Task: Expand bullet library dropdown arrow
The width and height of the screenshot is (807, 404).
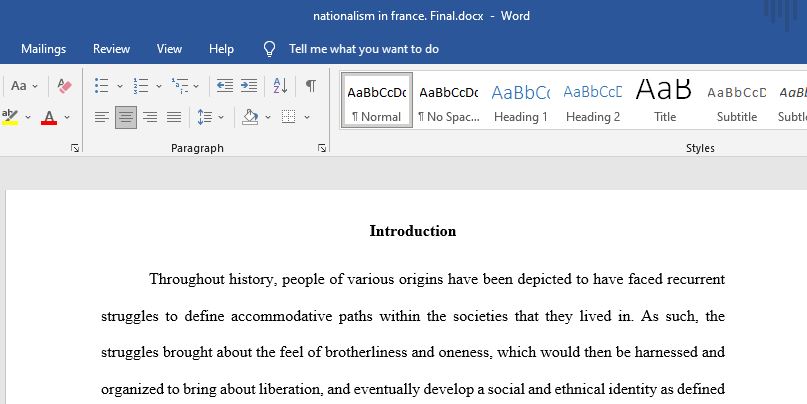Action: (120, 86)
